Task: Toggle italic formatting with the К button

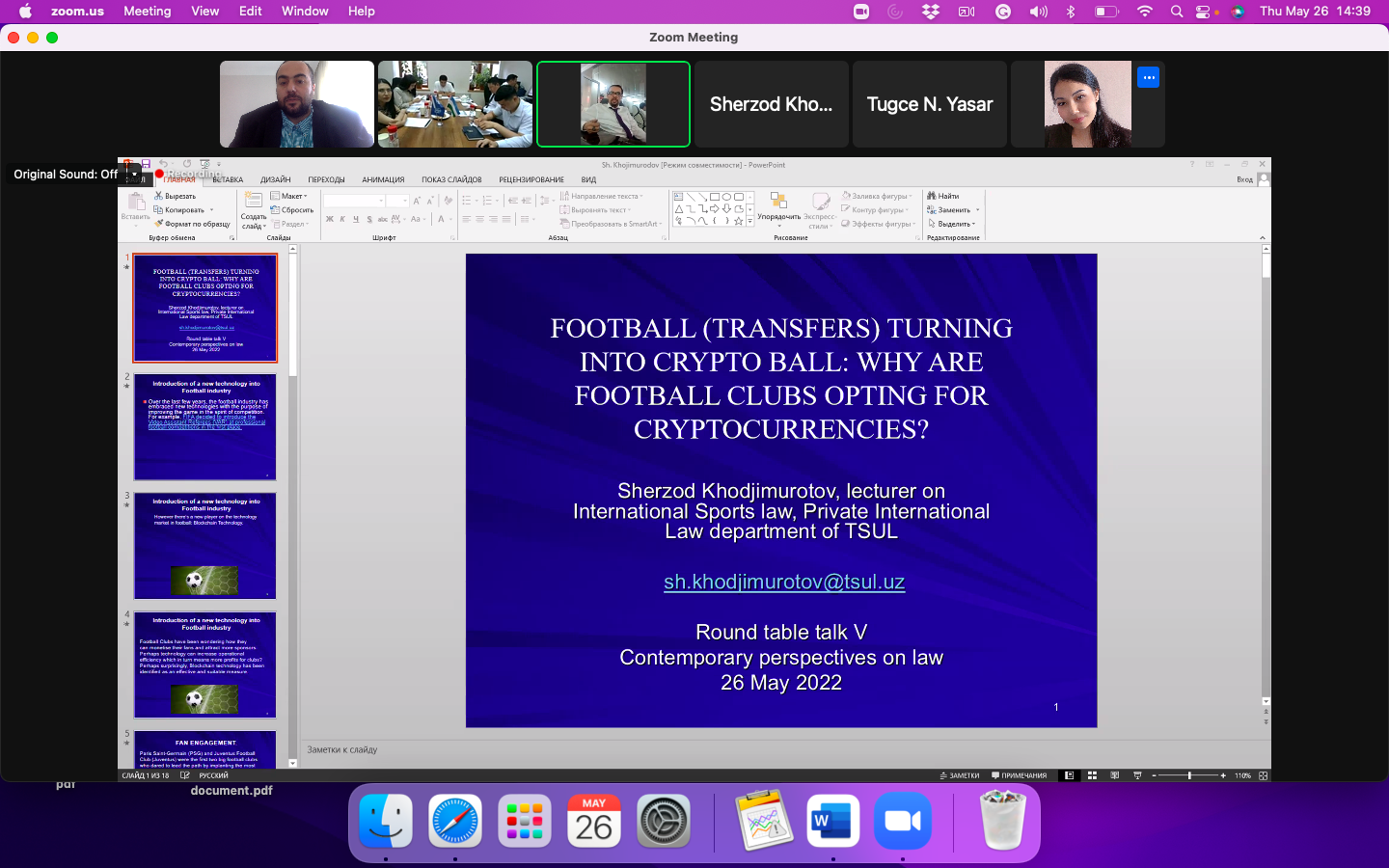Action: (342, 219)
